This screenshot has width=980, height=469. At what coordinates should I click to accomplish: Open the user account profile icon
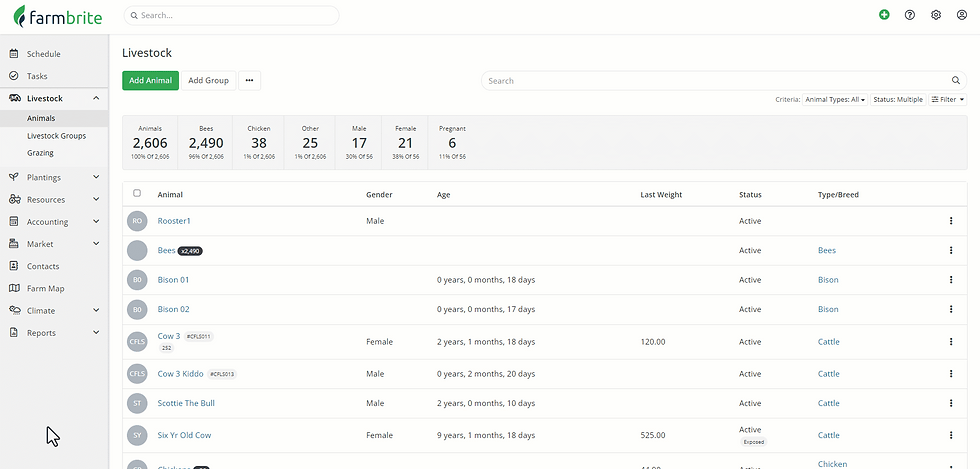pyautogui.click(x=962, y=15)
